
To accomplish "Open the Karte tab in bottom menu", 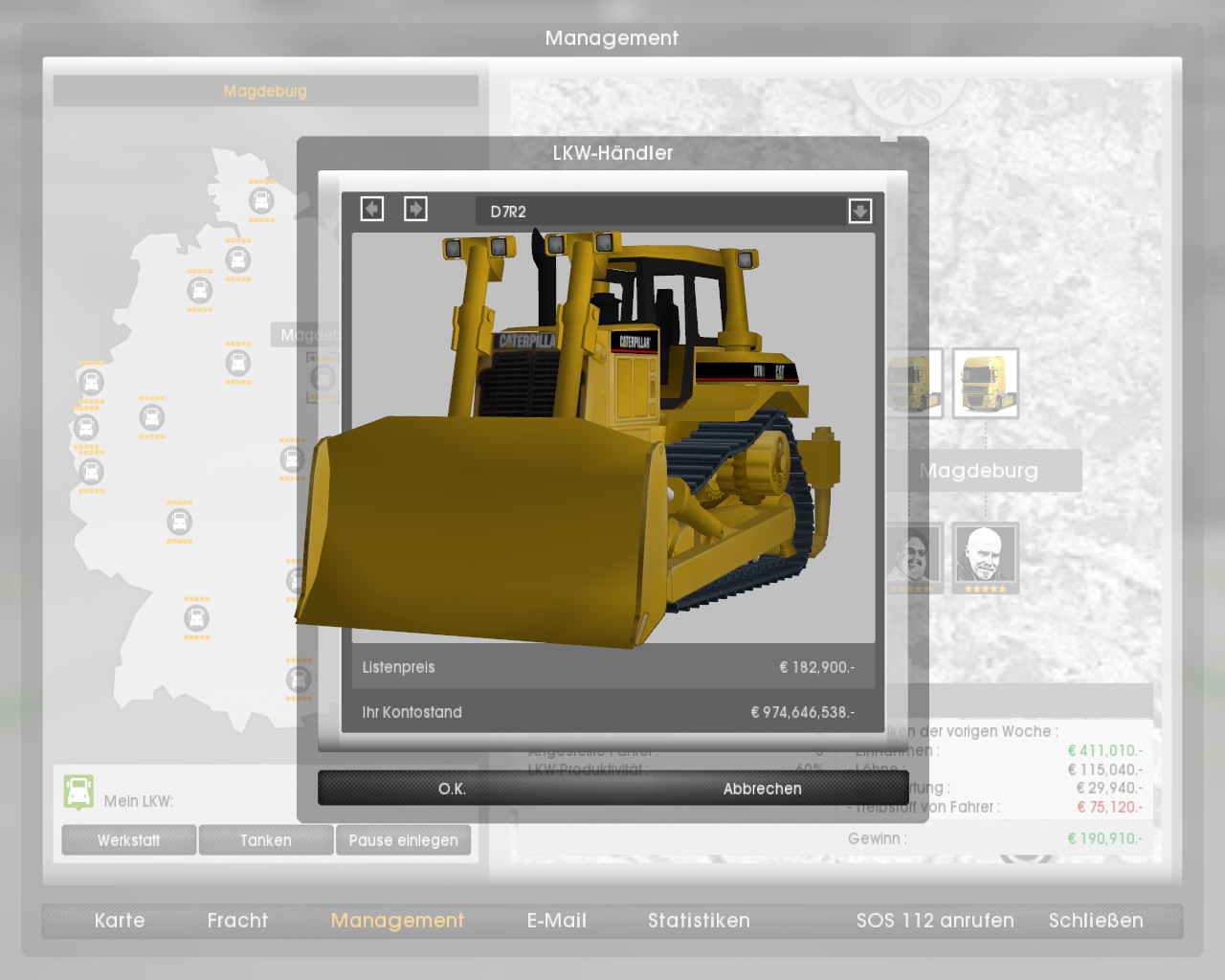I will (120, 921).
